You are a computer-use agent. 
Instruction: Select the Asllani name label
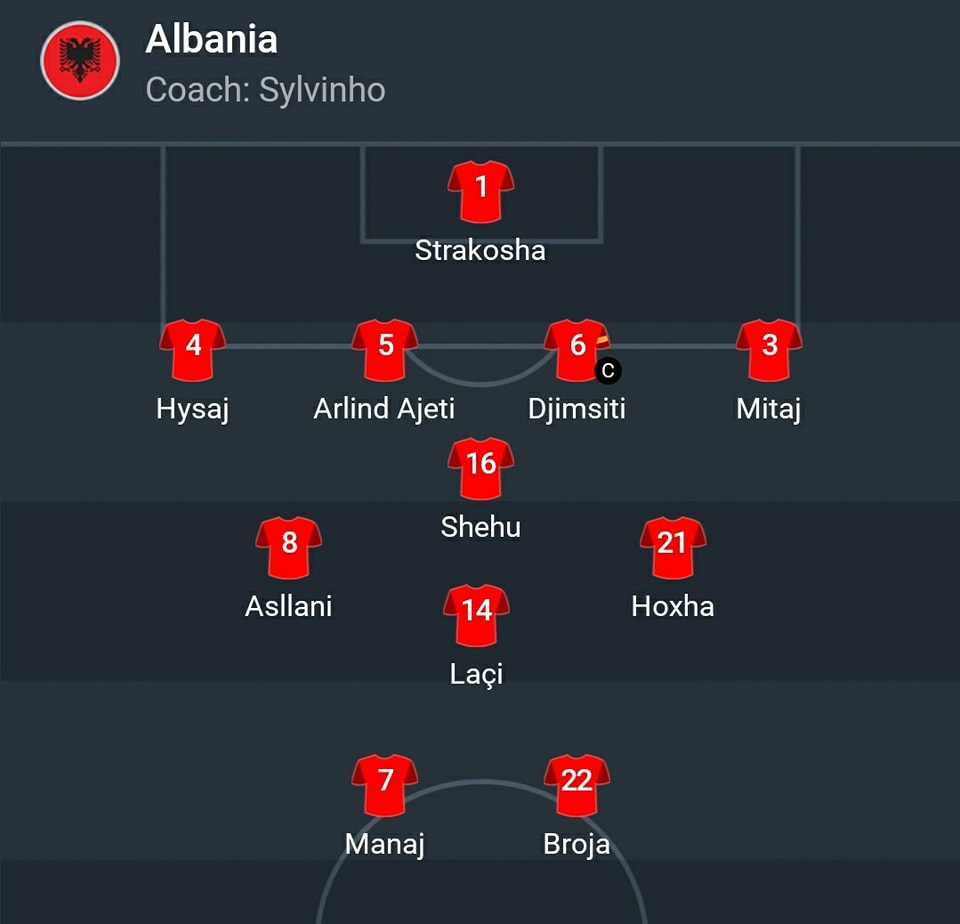point(289,606)
